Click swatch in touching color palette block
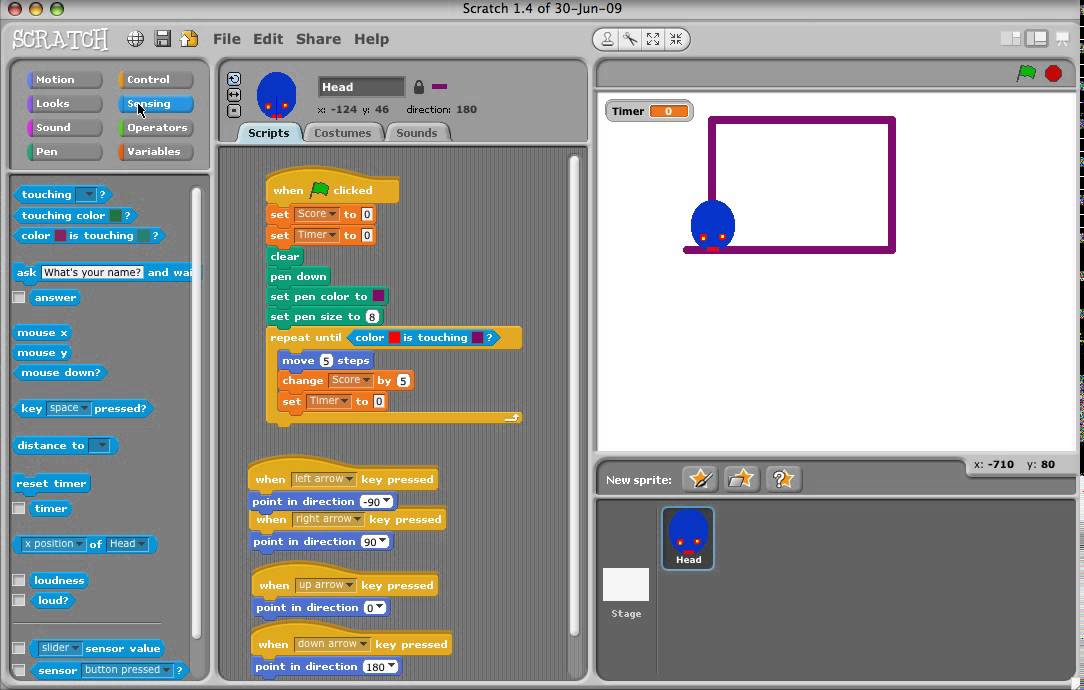1084x690 pixels. click(115, 216)
